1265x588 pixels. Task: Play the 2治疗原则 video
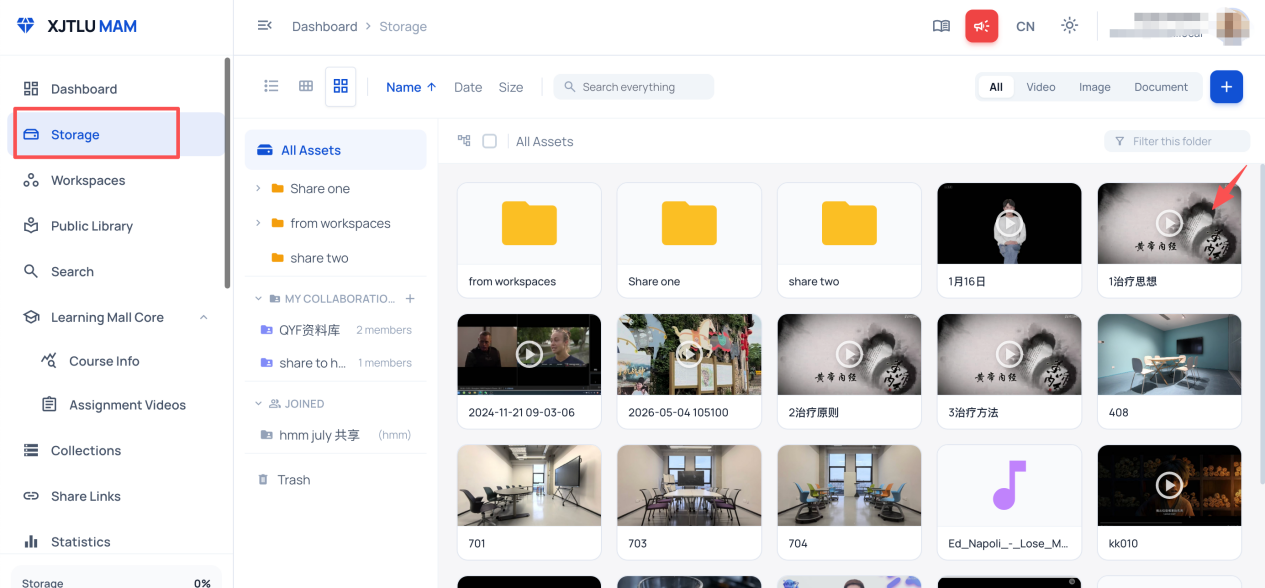click(x=849, y=354)
